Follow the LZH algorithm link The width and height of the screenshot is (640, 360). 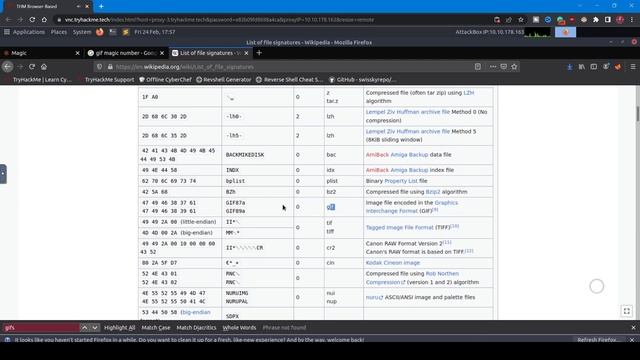click(x=469, y=93)
